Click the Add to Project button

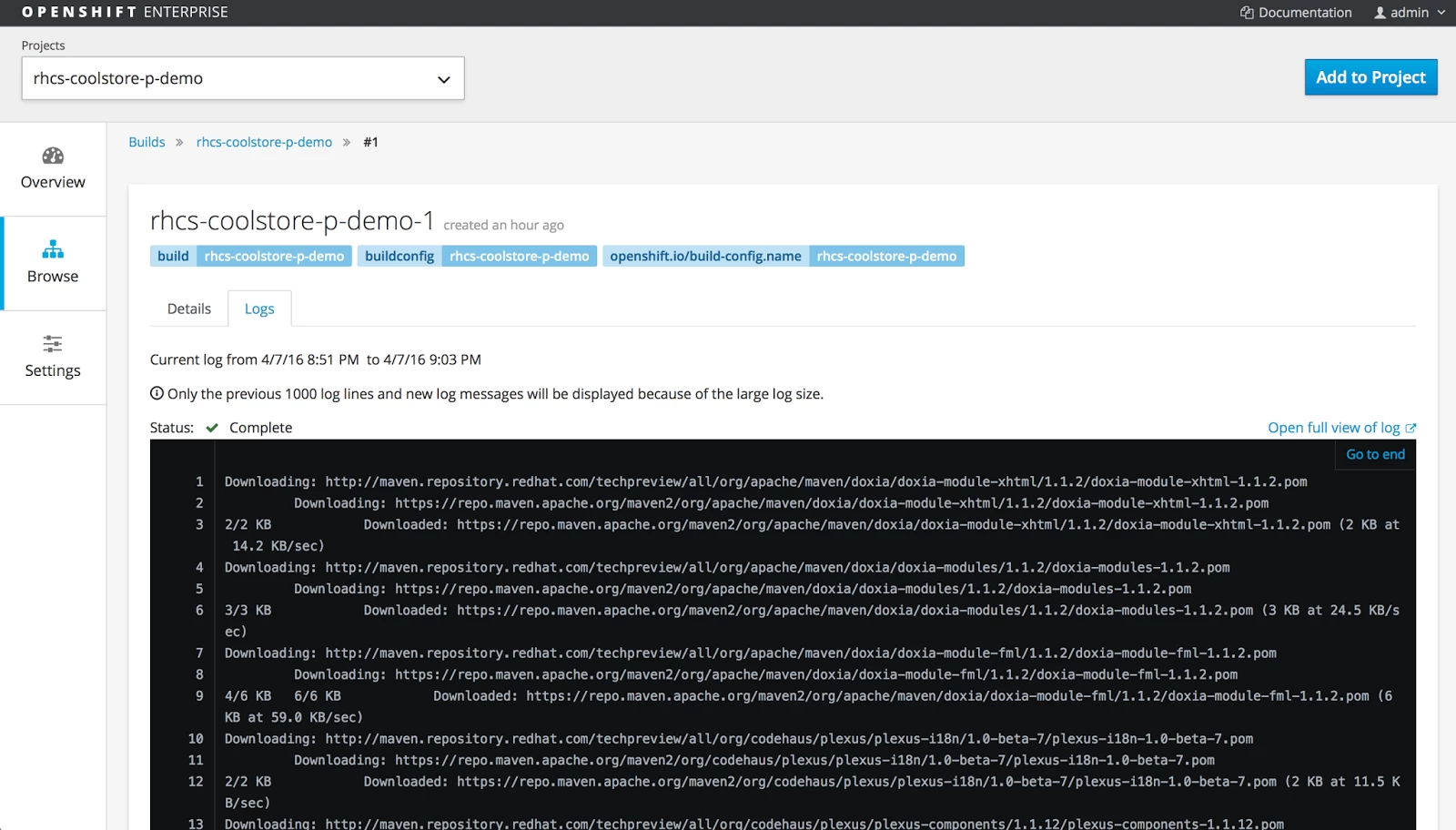tap(1370, 77)
